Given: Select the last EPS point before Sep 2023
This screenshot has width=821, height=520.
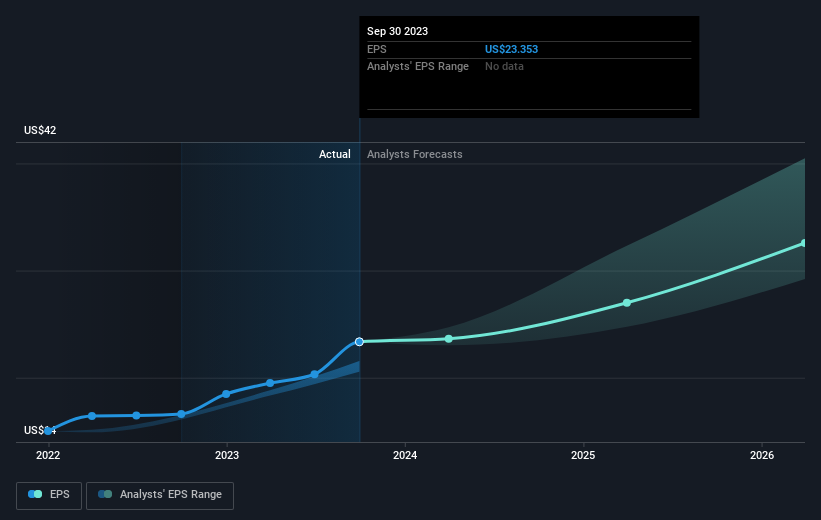Looking at the screenshot, I should [x=315, y=374].
